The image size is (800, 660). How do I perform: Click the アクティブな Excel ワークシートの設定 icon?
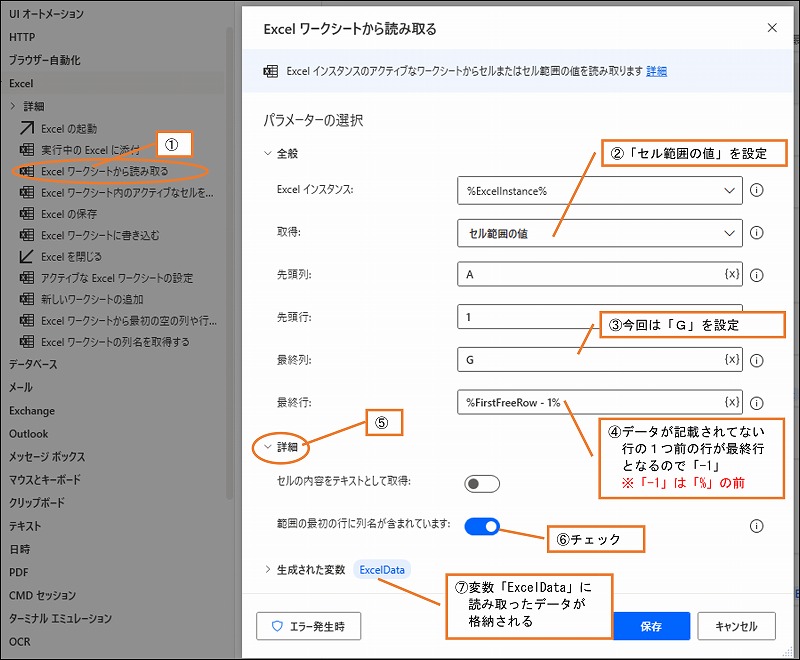pos(27,278)
